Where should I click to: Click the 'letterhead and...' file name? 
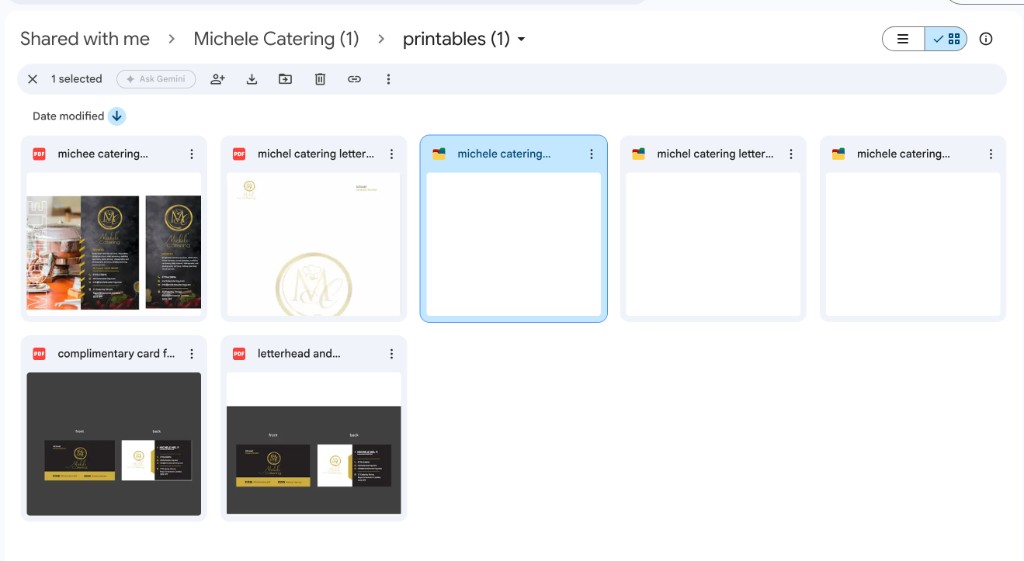point(298,354)
